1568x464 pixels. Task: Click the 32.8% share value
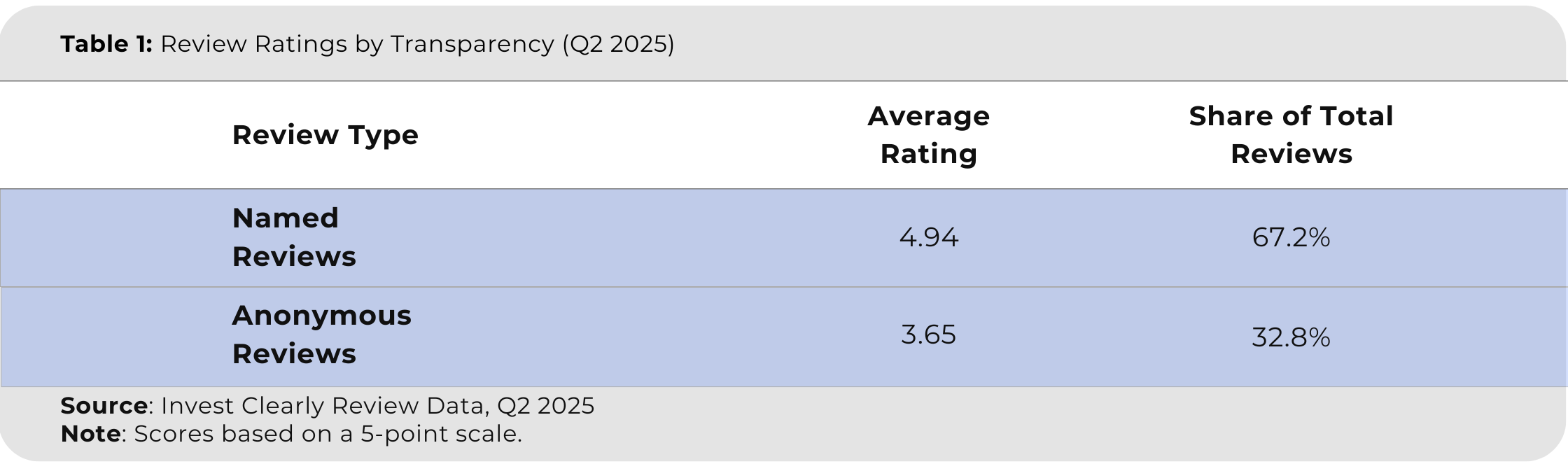[1291, 338]
